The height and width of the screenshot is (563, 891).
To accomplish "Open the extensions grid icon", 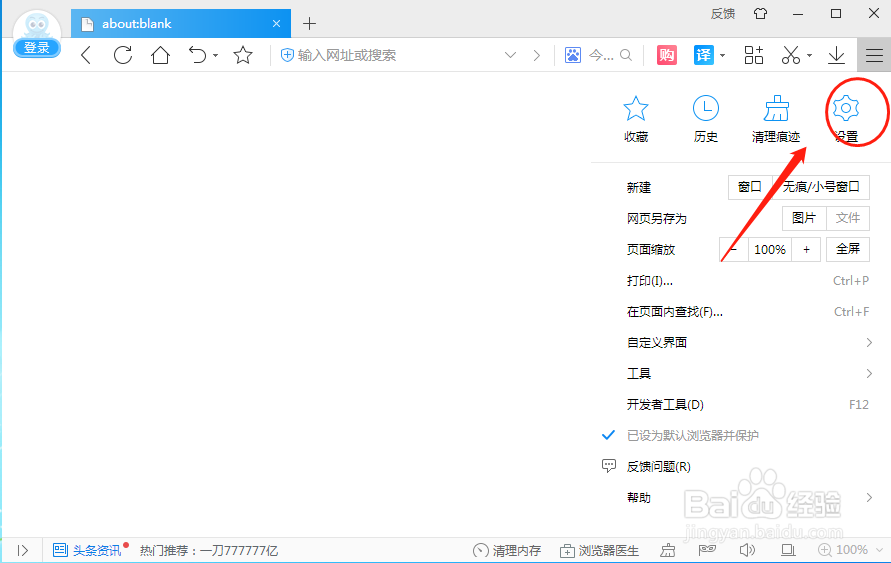I will click(x=753, y=55).
